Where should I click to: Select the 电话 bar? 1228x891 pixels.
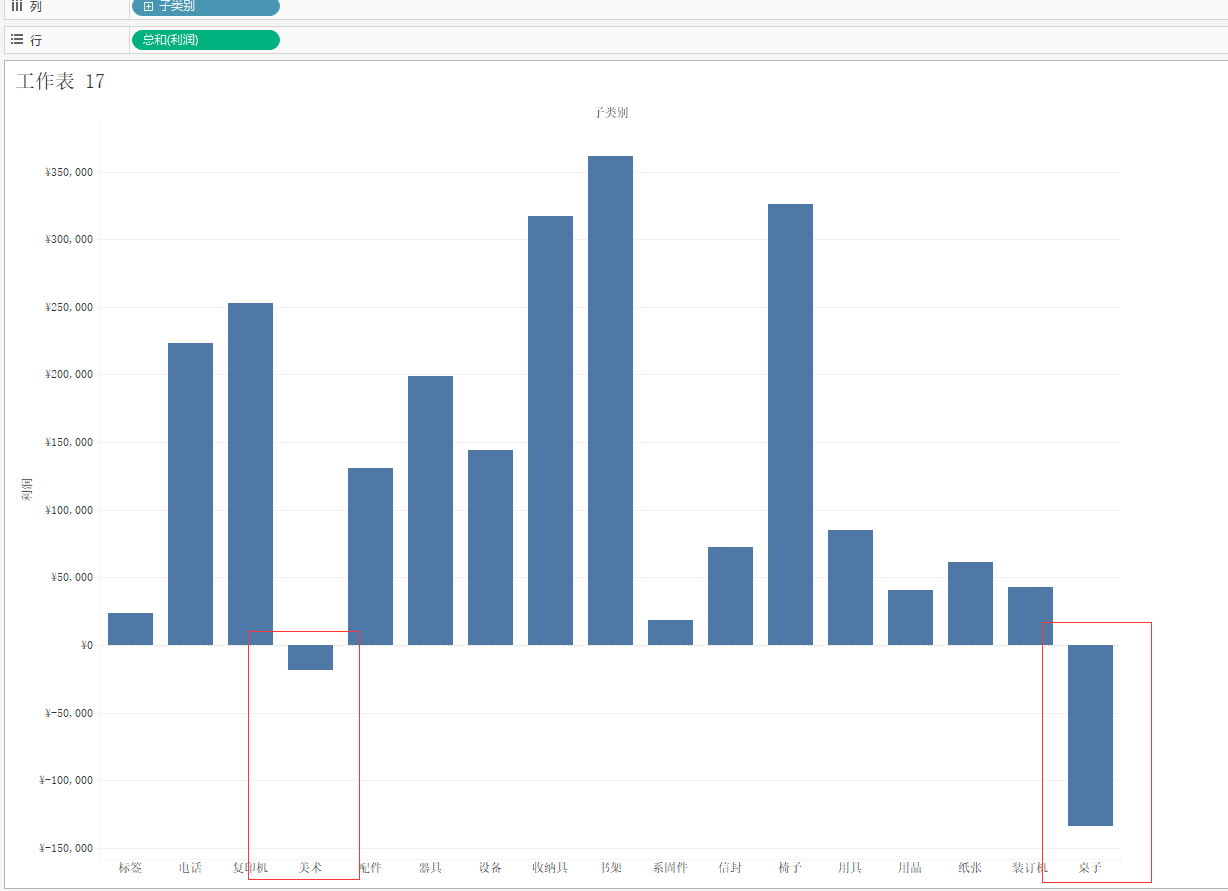(190, 494)
